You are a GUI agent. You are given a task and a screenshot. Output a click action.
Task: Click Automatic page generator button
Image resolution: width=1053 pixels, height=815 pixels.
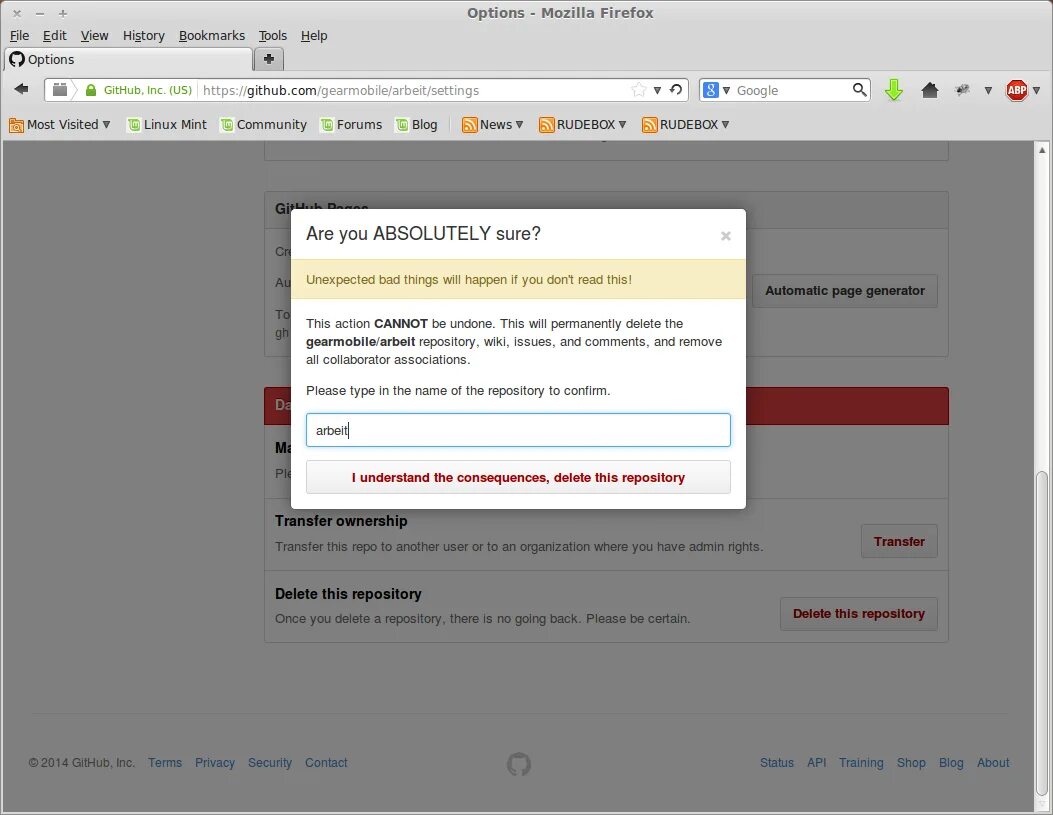[844, 291]
